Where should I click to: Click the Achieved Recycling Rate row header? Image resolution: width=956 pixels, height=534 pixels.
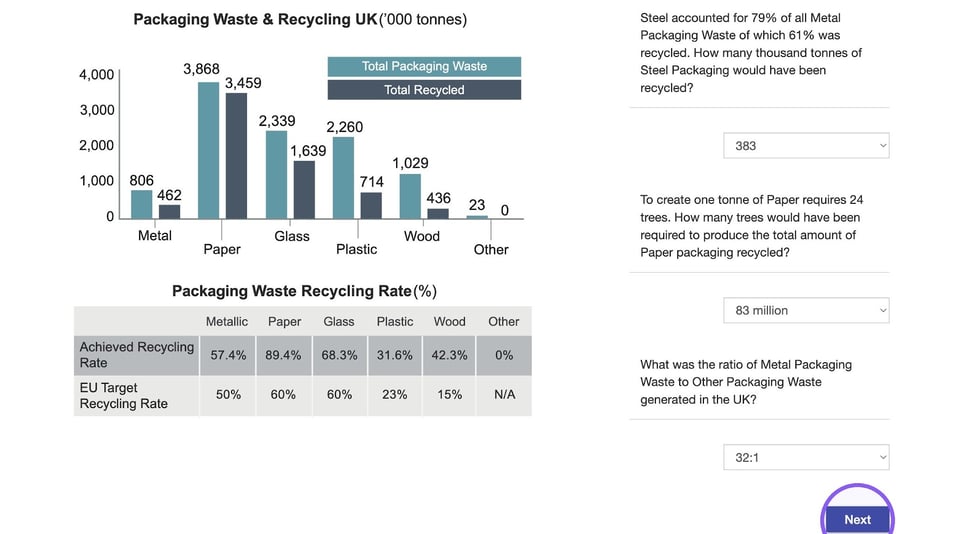coord(137,355)
